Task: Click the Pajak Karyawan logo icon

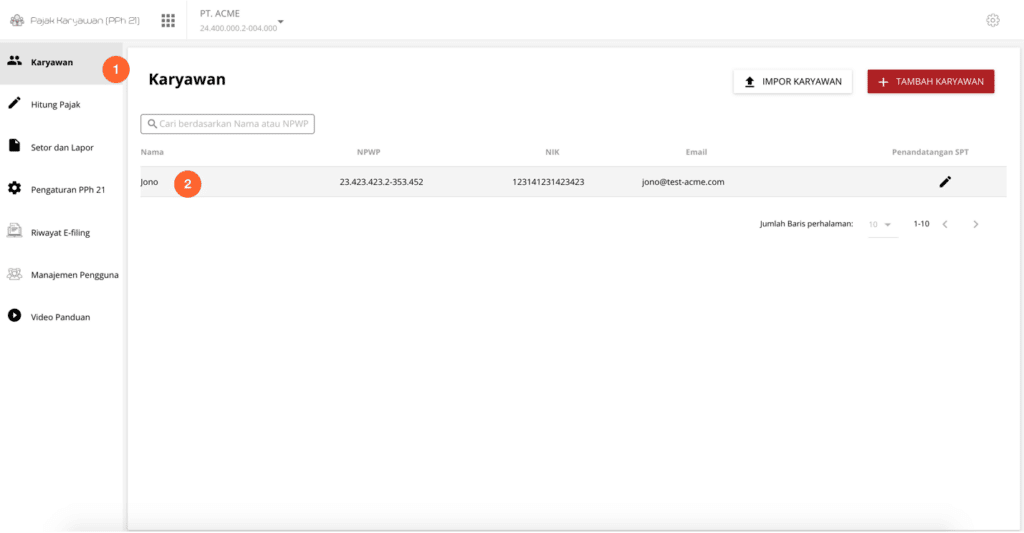Action: (17, 20)
